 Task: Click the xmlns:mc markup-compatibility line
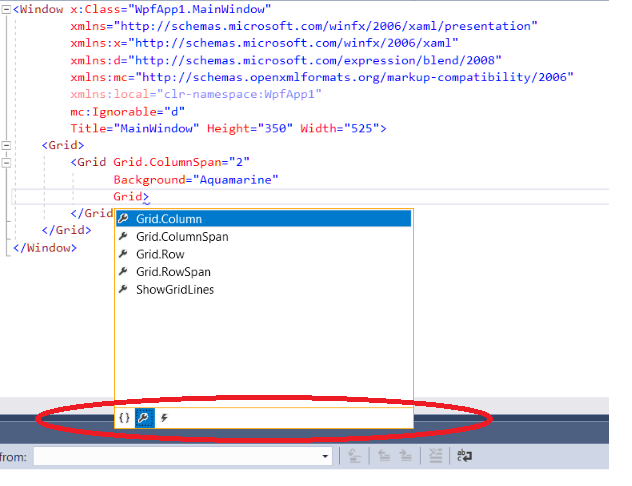tap(322, 77)
